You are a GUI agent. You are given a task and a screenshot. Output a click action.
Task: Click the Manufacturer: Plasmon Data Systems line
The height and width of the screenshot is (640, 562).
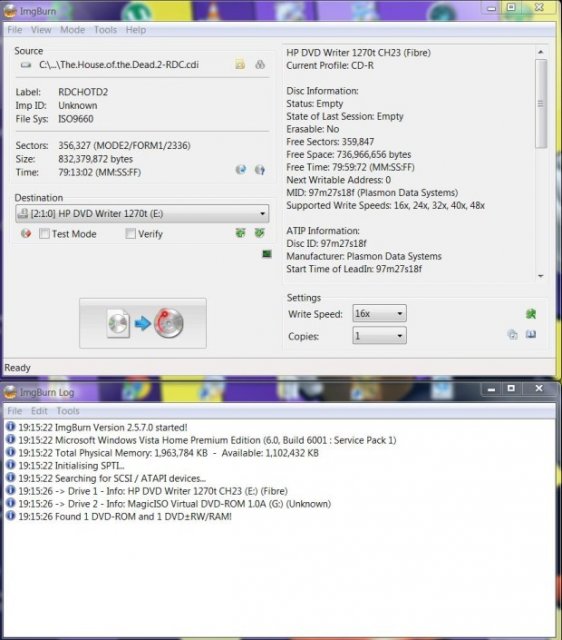tap(364, 256)
